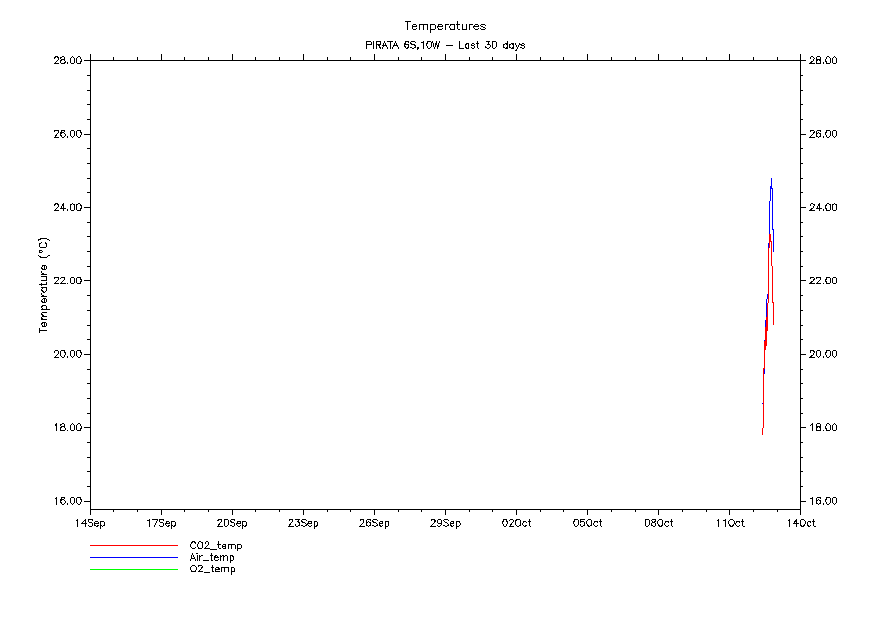Click the line sample beside Air_temp
Image resolution: width=891 pixels, height=630 pixels.
click(x=132, y=557)
